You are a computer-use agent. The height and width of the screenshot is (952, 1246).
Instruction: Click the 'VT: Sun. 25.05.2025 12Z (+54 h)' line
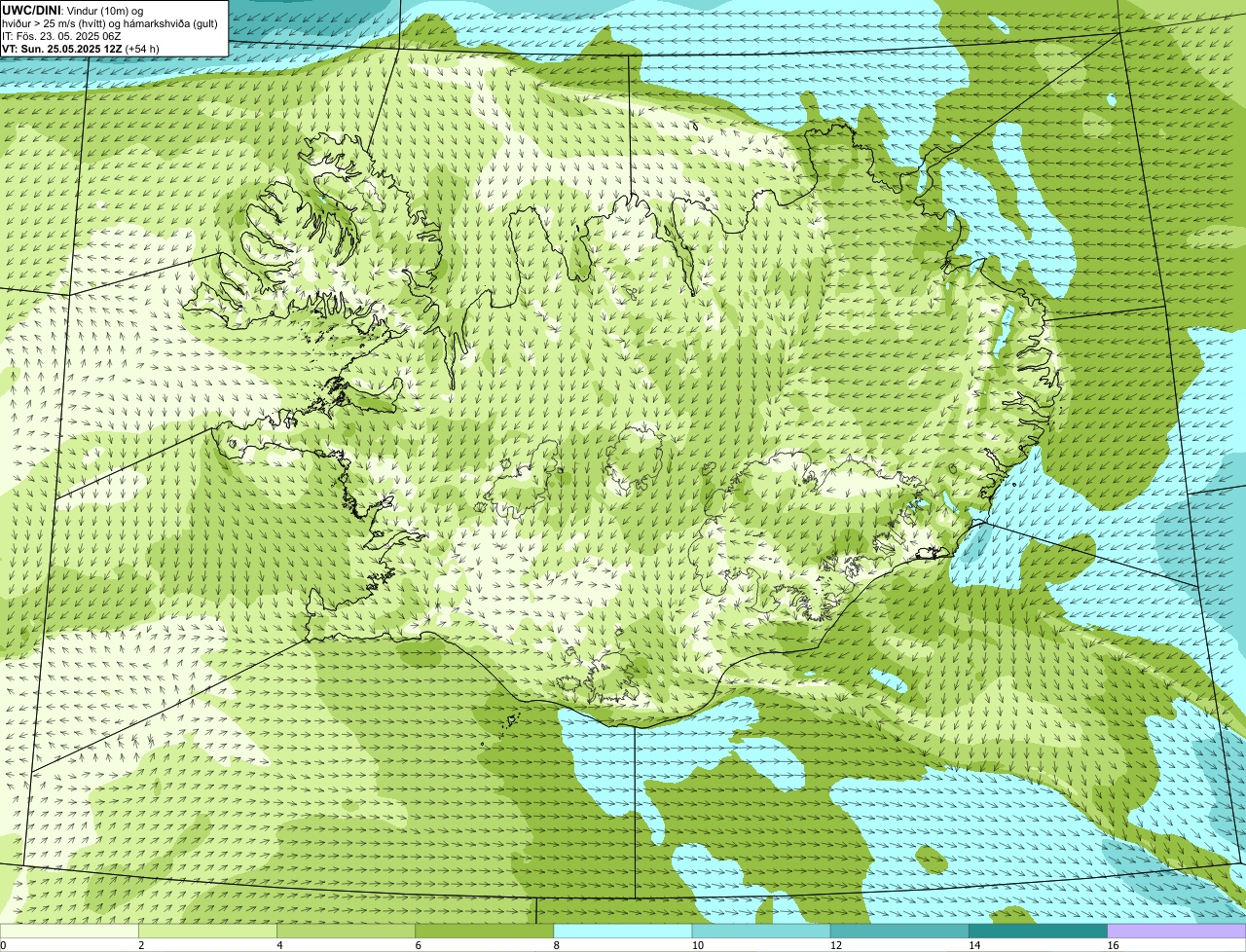81,49
